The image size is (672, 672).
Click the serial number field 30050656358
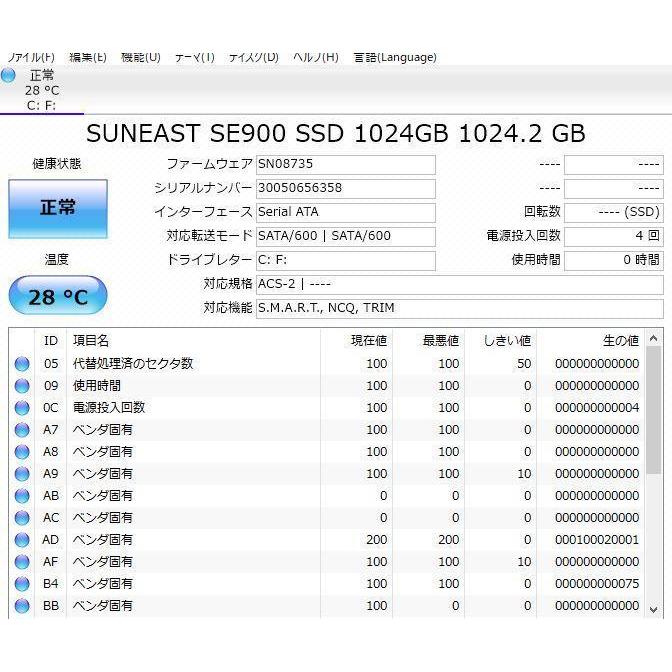(345, 189)
